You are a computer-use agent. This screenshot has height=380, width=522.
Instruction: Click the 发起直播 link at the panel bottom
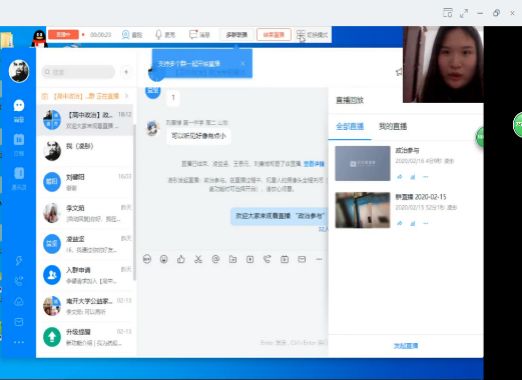(406, 346)
